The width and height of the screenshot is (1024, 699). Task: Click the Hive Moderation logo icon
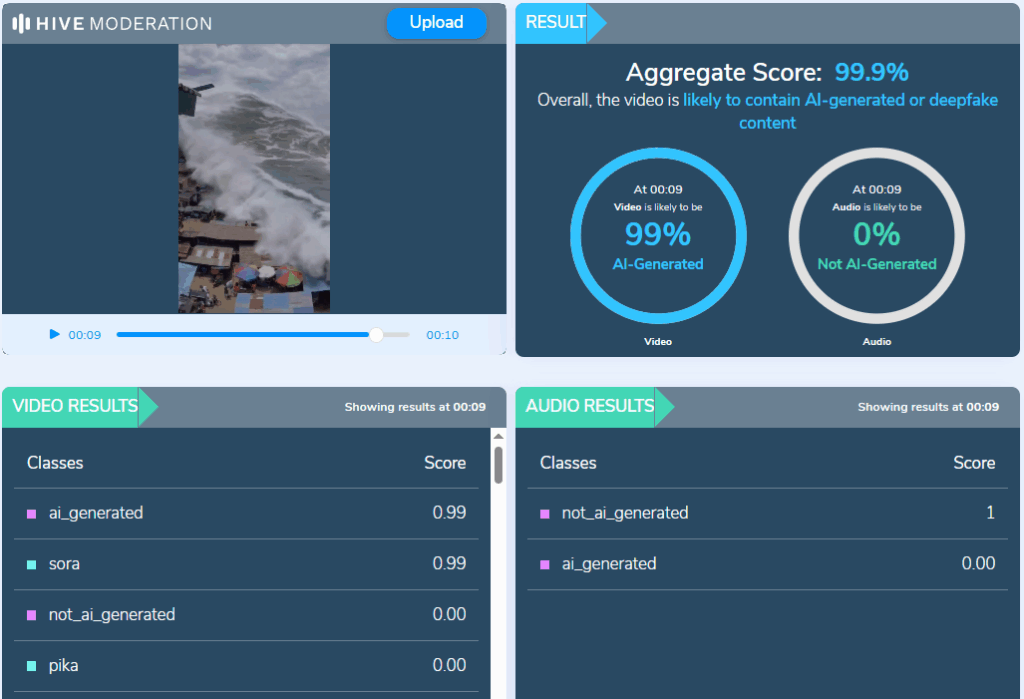20,23
